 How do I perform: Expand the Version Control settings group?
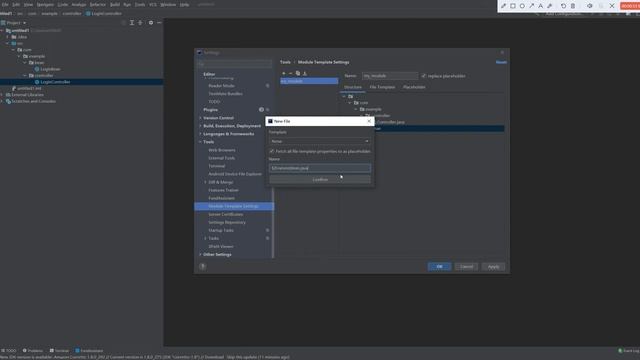(x=200, y=118)
